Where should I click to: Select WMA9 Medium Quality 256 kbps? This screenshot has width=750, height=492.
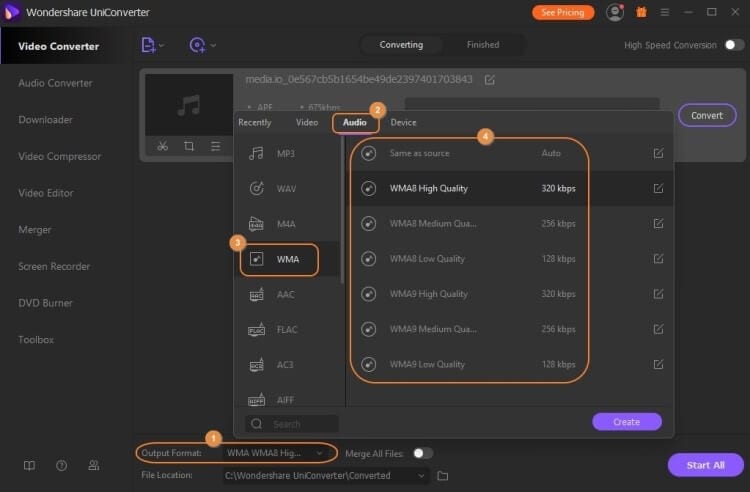(510, 329)
